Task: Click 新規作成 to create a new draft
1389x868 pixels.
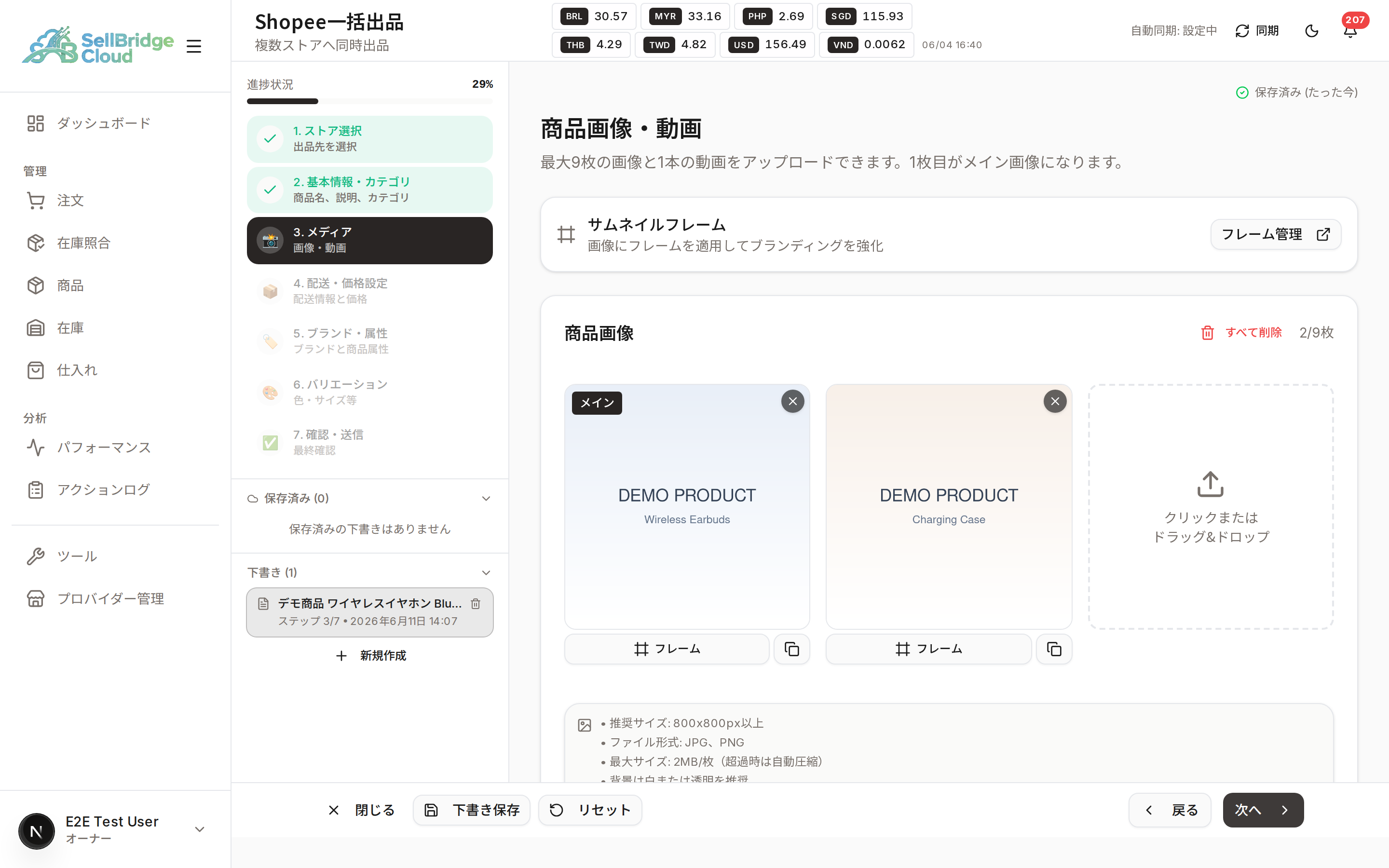Action: [371, 656]
